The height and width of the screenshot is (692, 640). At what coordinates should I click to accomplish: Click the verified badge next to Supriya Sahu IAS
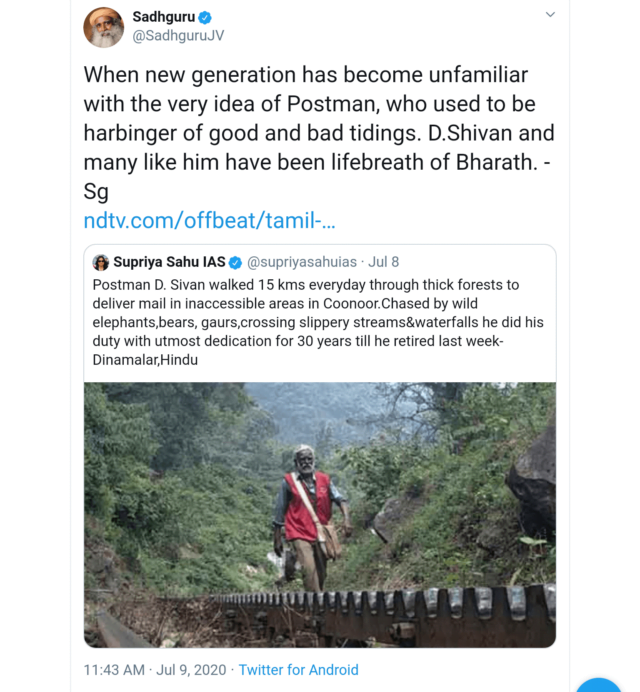[236, 263]
